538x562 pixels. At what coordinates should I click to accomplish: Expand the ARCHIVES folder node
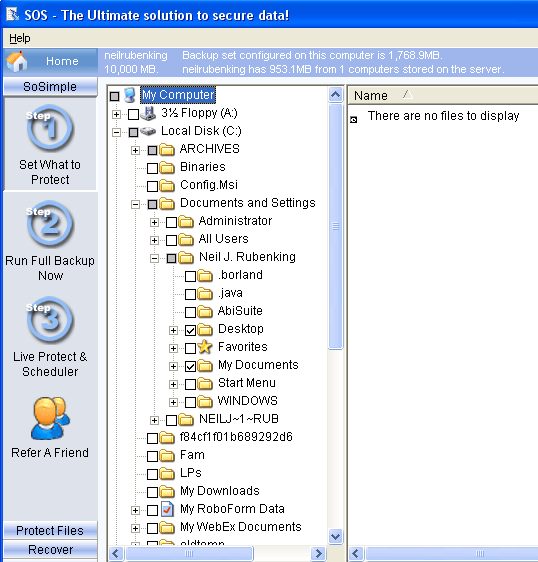(x=135, y=150)
